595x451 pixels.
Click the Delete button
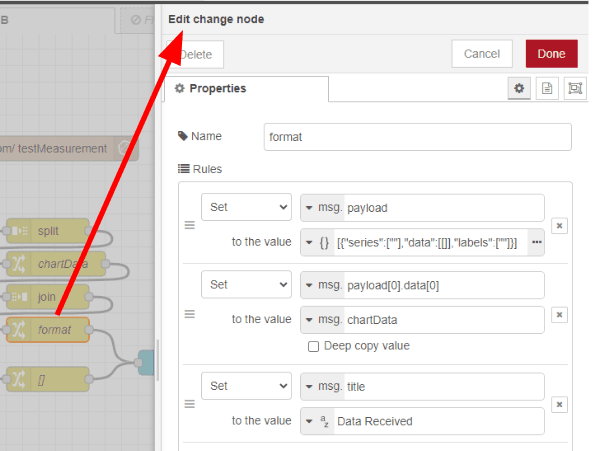pos(195,55)
